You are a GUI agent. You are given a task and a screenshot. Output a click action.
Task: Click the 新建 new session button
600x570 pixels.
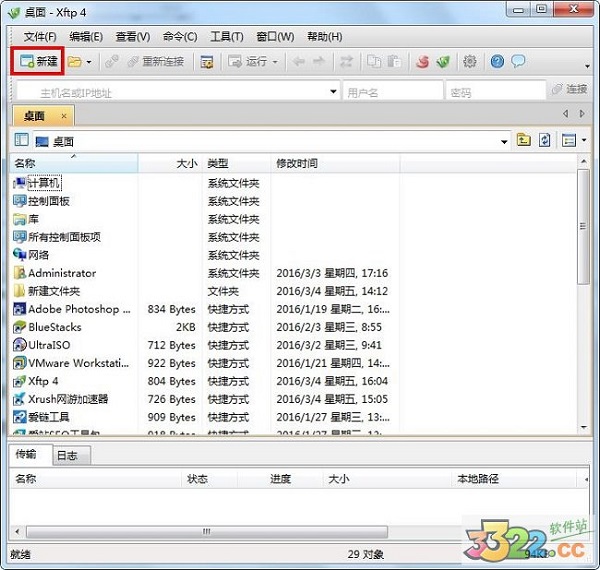click(x=38, y=61)
